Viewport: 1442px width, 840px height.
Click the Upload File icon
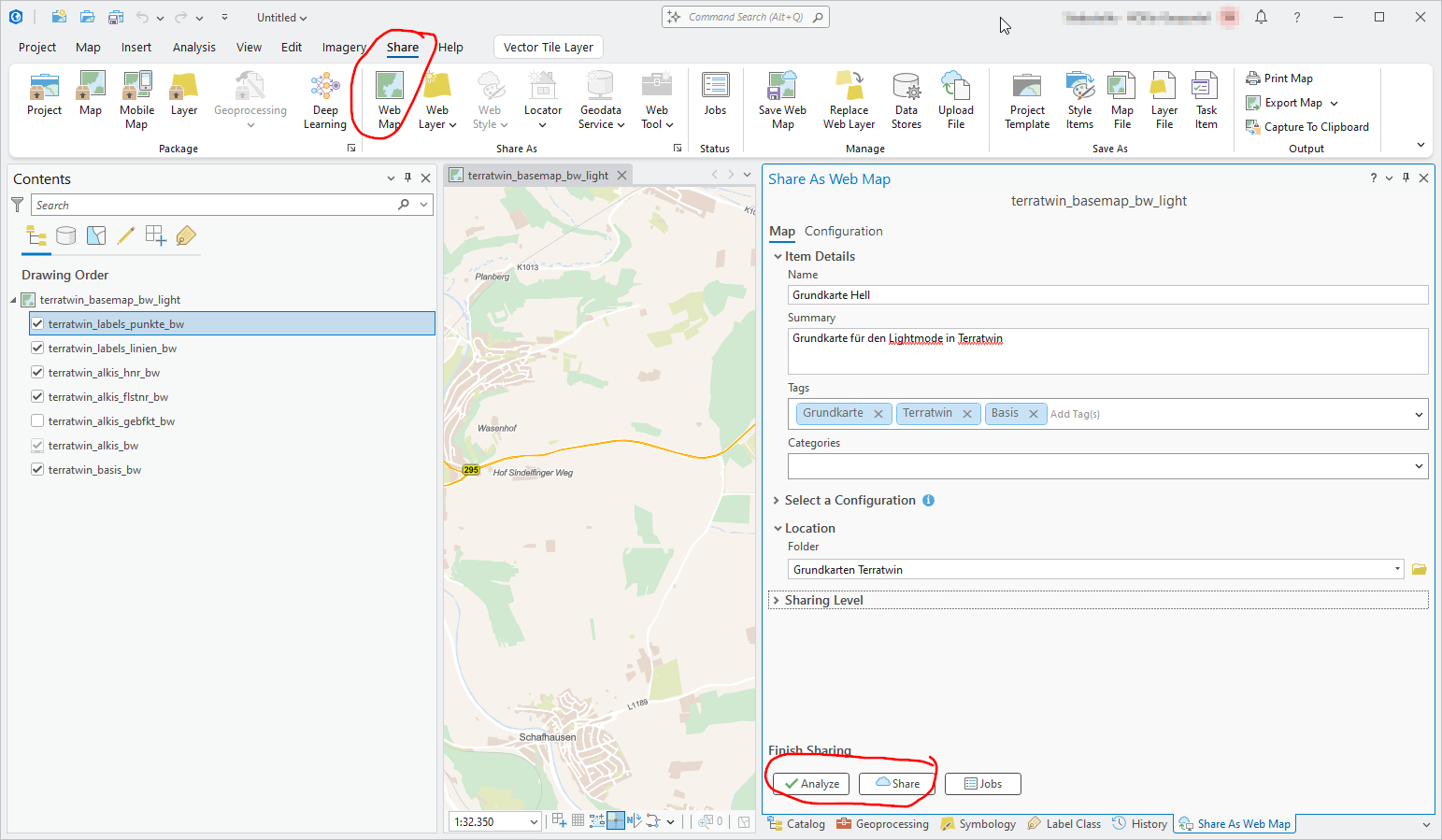(955, 98)
